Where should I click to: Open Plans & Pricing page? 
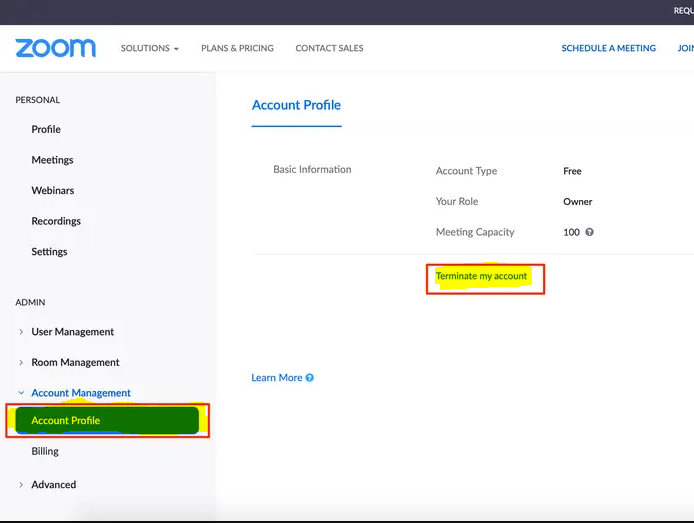[x=237, y=48]
